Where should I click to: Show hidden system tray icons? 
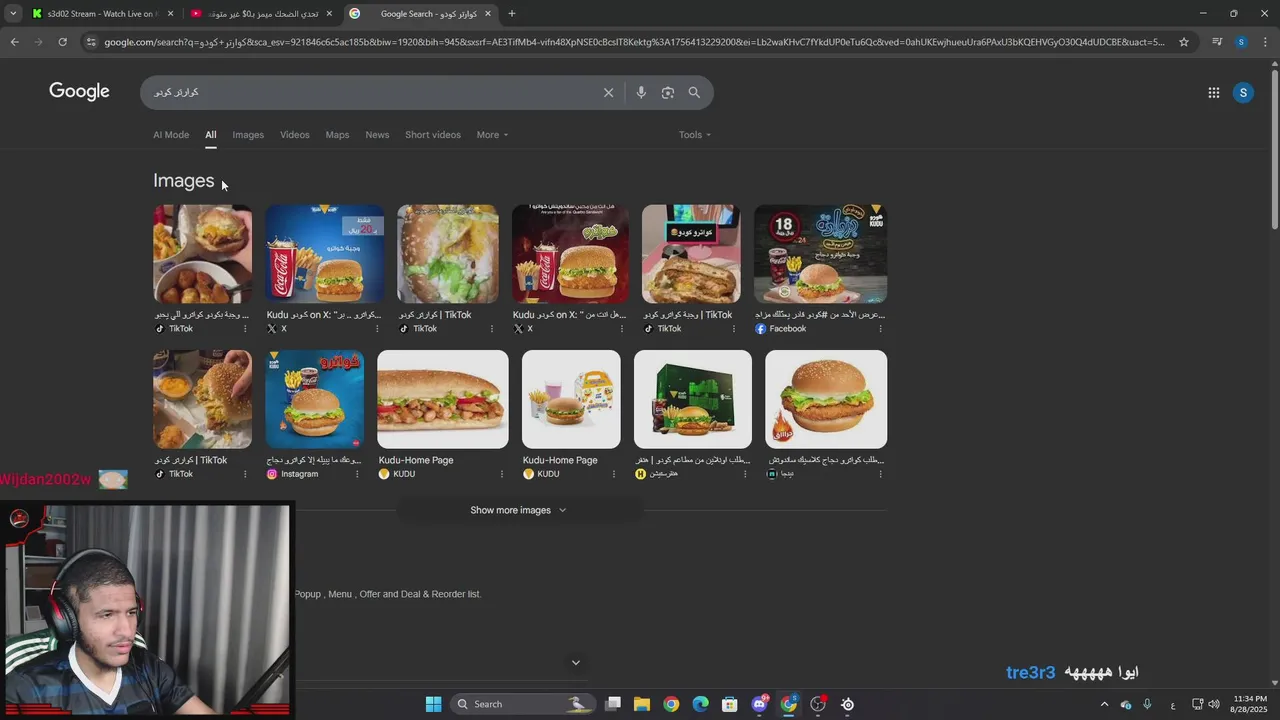pyautogui.click(x=1104, y=704)
